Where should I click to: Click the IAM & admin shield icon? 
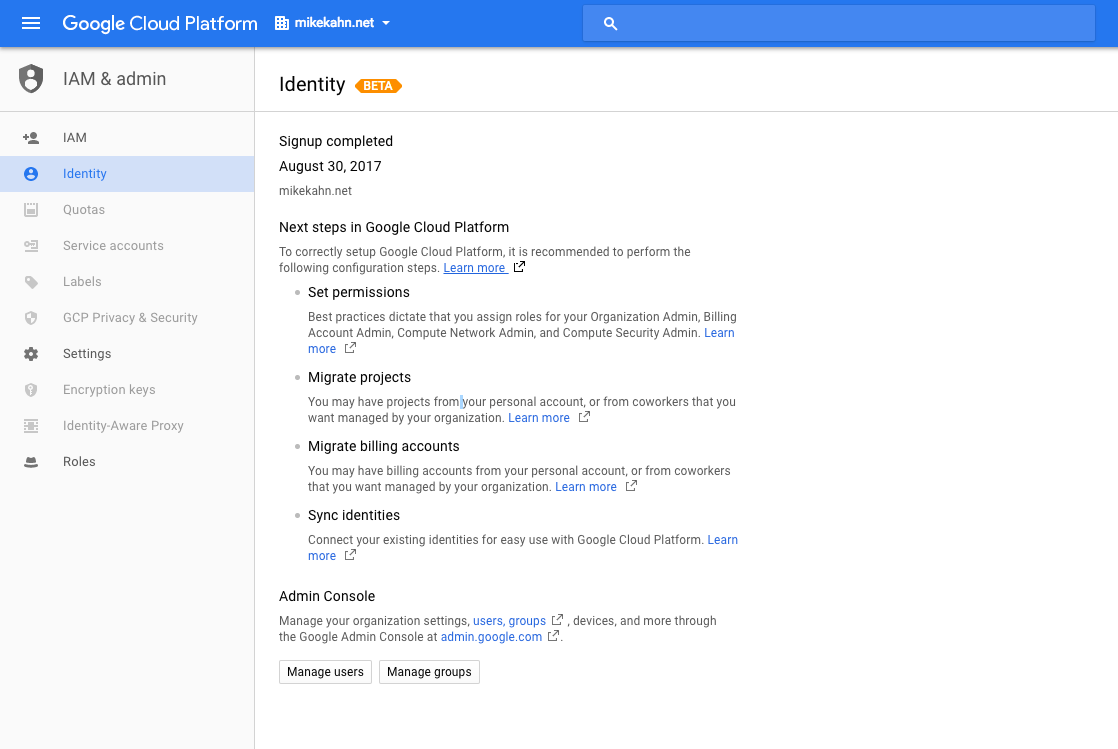point(31,79)
